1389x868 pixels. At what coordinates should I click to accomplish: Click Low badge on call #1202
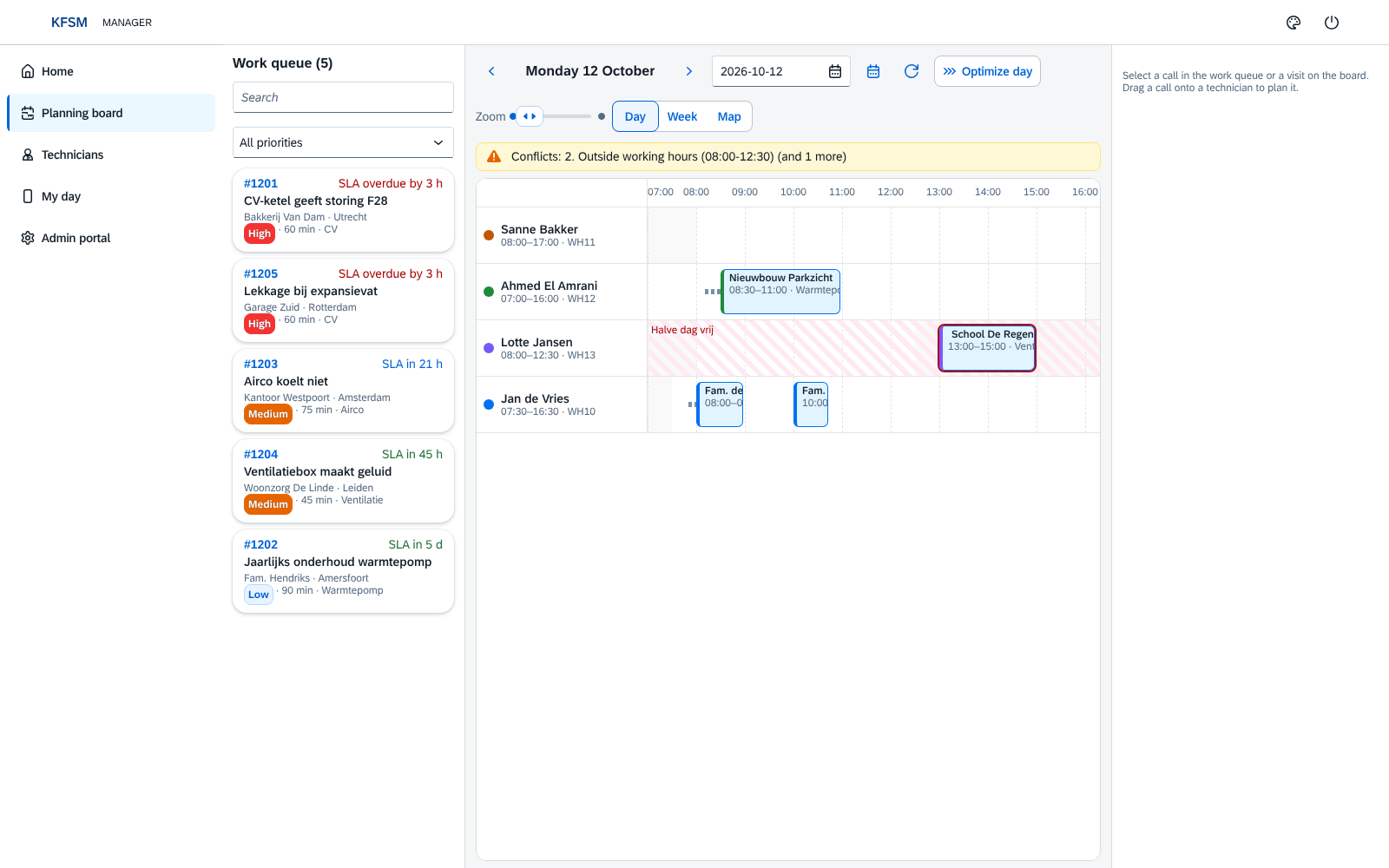tap(259, 595)
